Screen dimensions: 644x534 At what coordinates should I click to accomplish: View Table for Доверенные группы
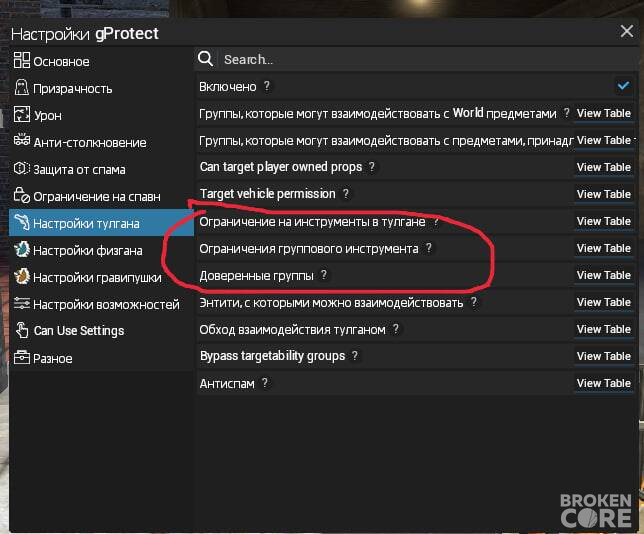pyautogui.click(x=603, y=276)
